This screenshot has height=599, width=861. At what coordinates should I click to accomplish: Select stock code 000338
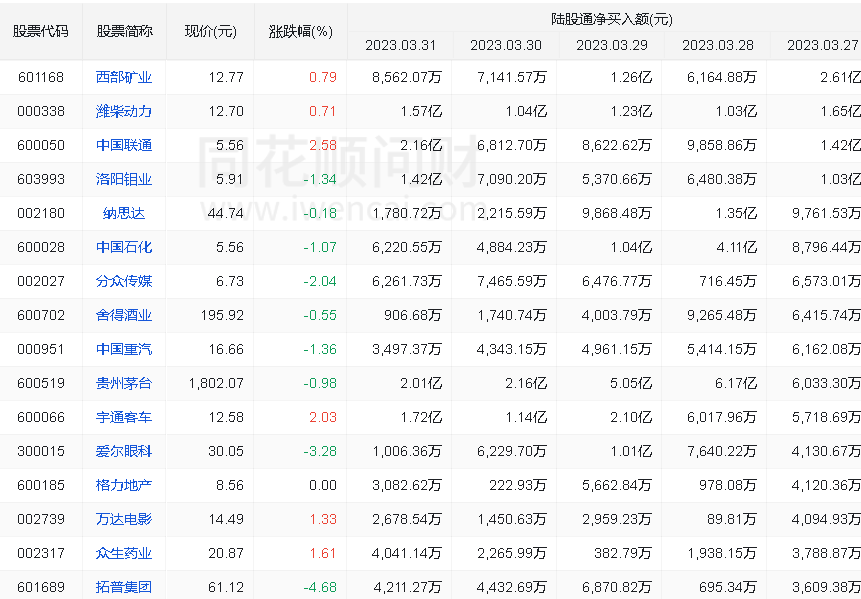click(41, 111)
